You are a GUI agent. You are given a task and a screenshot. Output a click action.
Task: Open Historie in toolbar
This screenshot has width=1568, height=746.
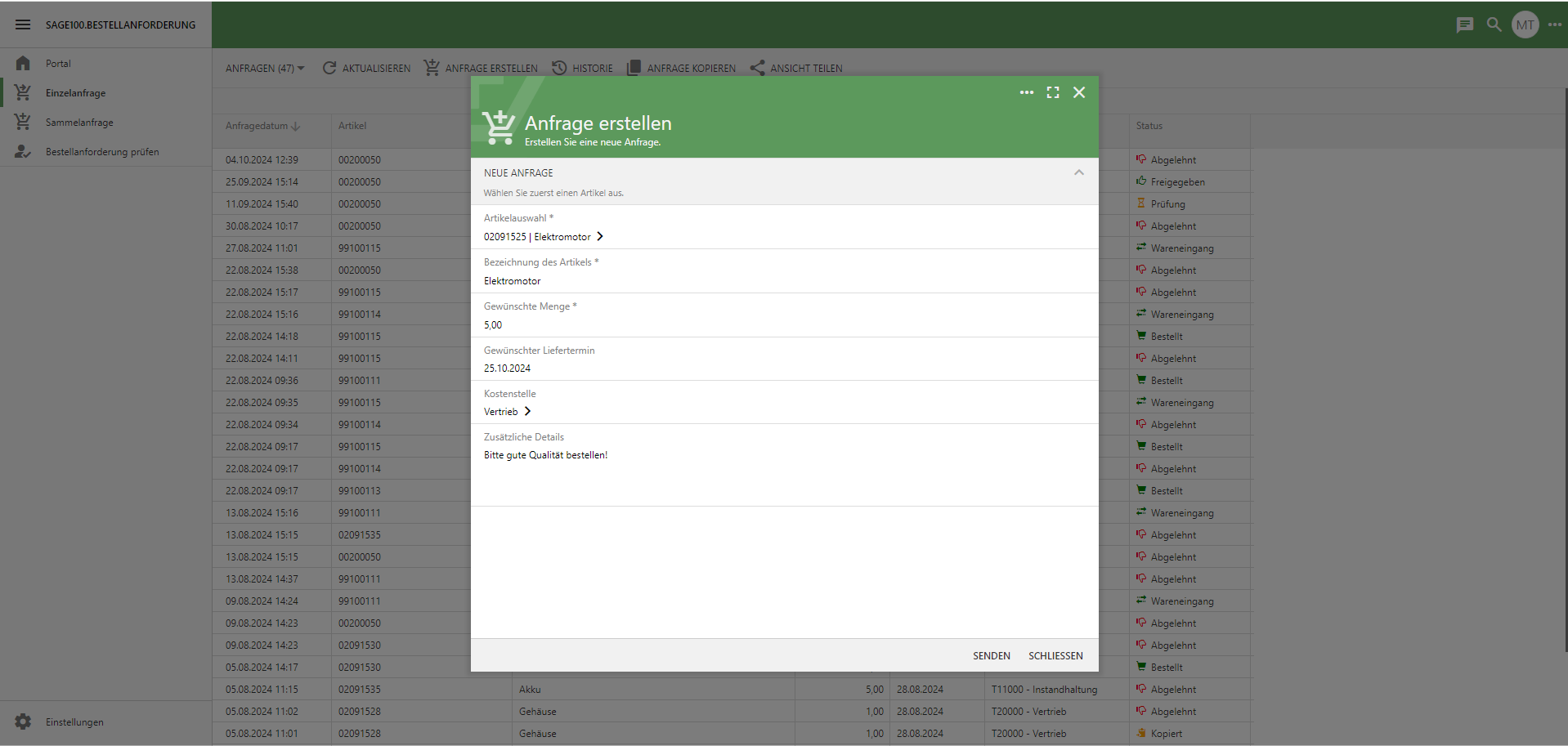pyautogui.click(x=582, y=68)
